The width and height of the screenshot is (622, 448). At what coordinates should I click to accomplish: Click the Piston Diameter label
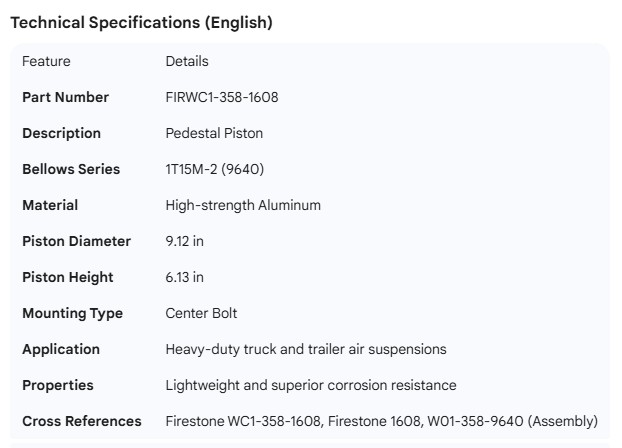point(76,241)
